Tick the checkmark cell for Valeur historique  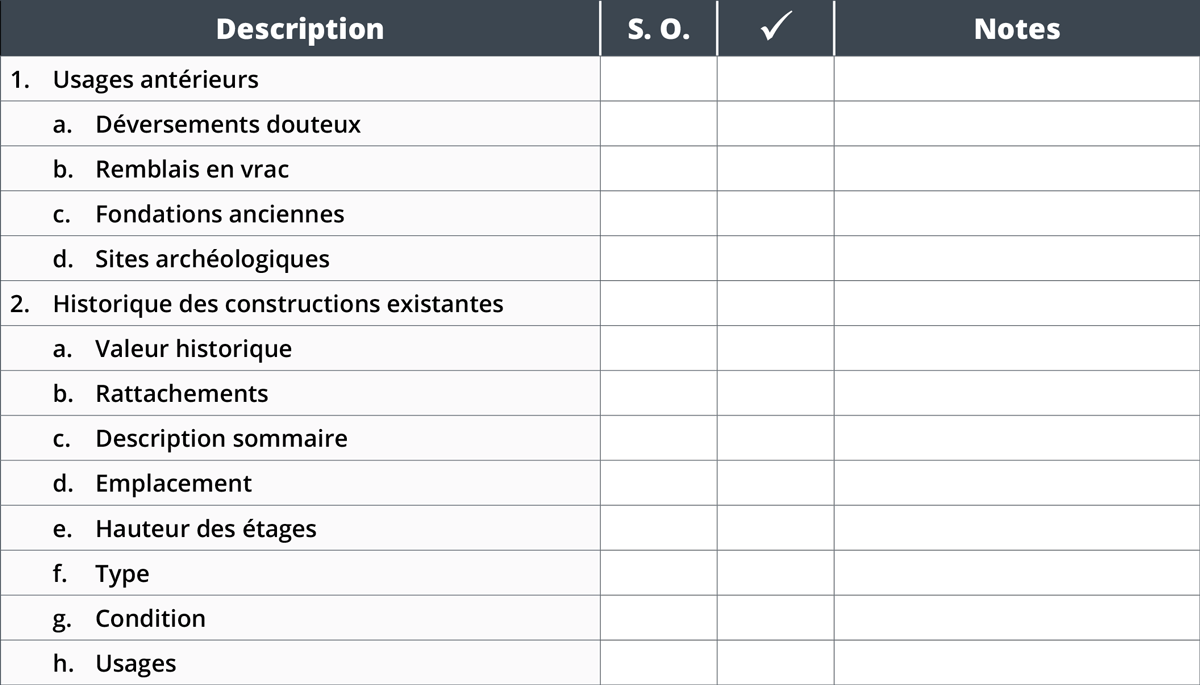775,348
